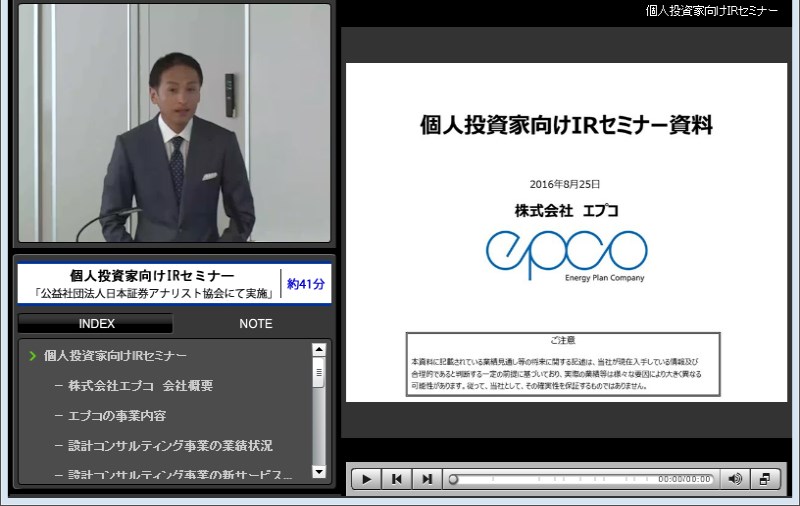Click the 株式会社 エプコ text on slide
The image size is (800, 506).
566,210
